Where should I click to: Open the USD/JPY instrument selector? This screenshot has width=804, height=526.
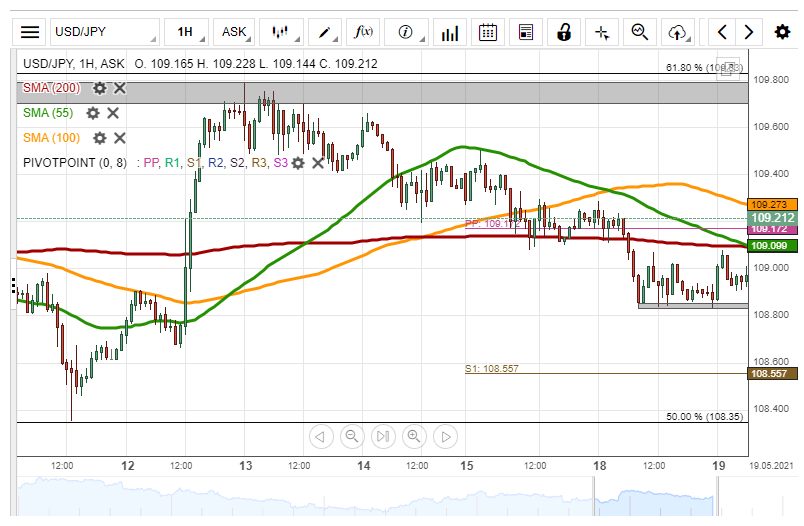tap(105, 32)
